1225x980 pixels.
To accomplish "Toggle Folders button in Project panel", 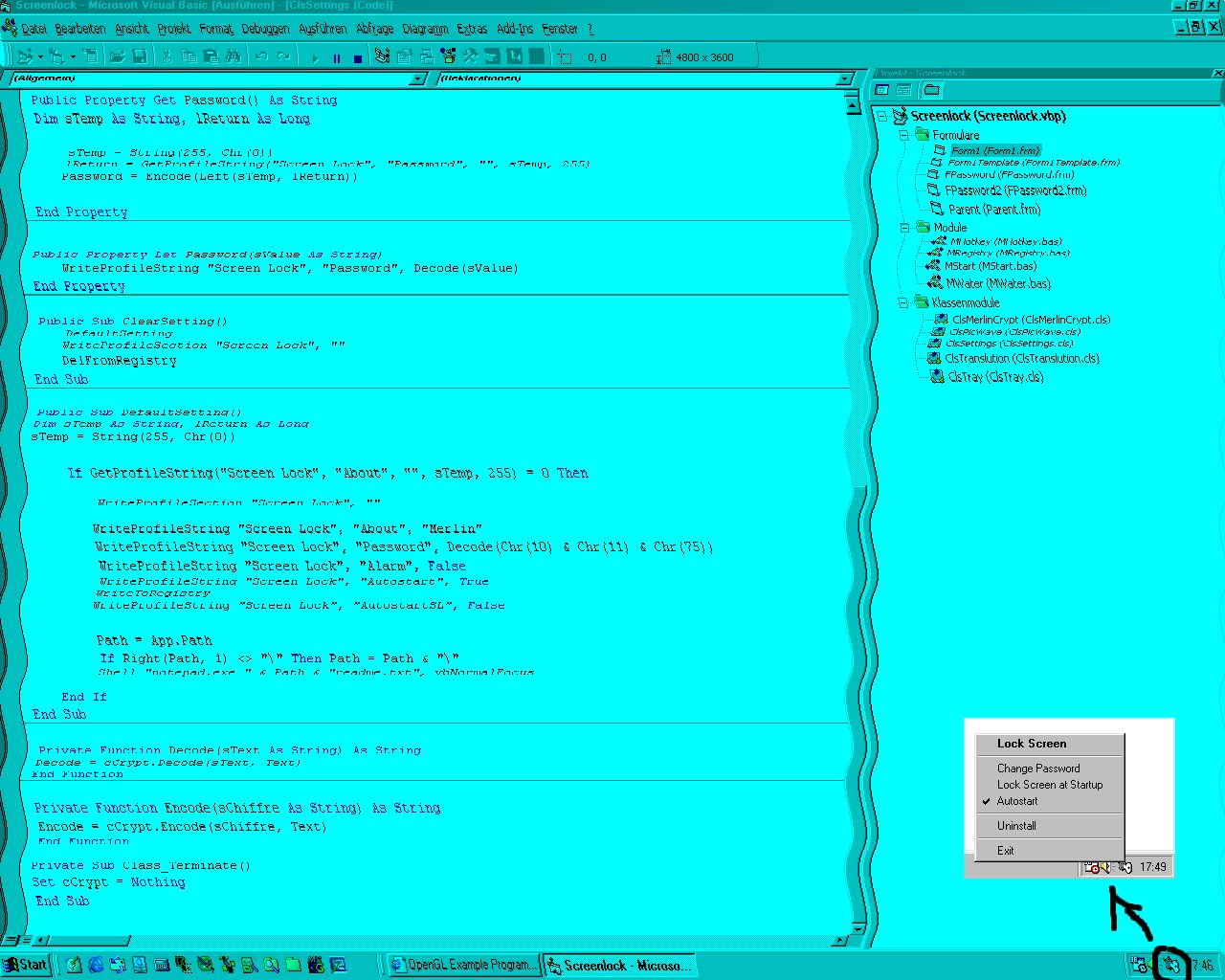I will pos(932,90).
